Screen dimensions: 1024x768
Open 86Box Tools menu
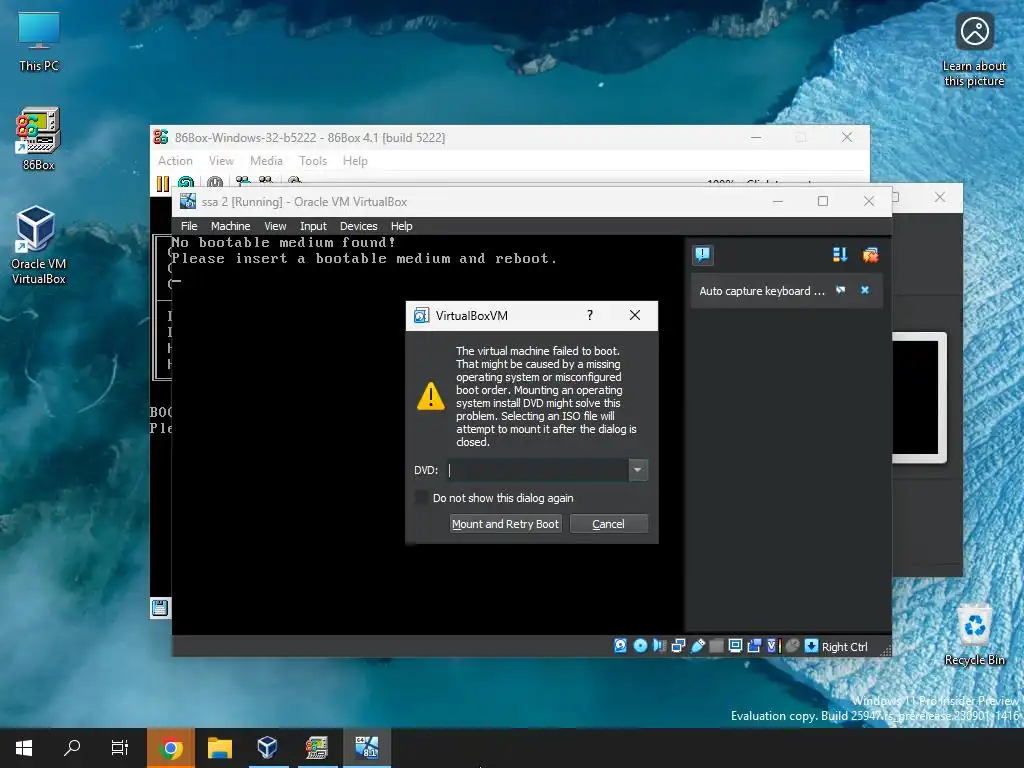(313, 161)
